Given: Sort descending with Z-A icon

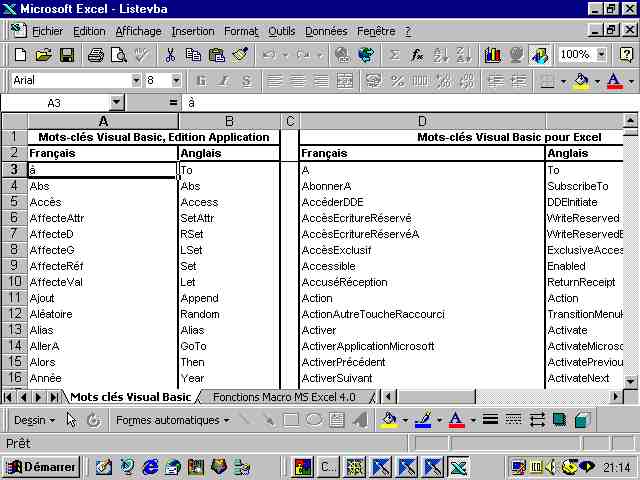Looking at the screenshot, I should click(464, 55).
